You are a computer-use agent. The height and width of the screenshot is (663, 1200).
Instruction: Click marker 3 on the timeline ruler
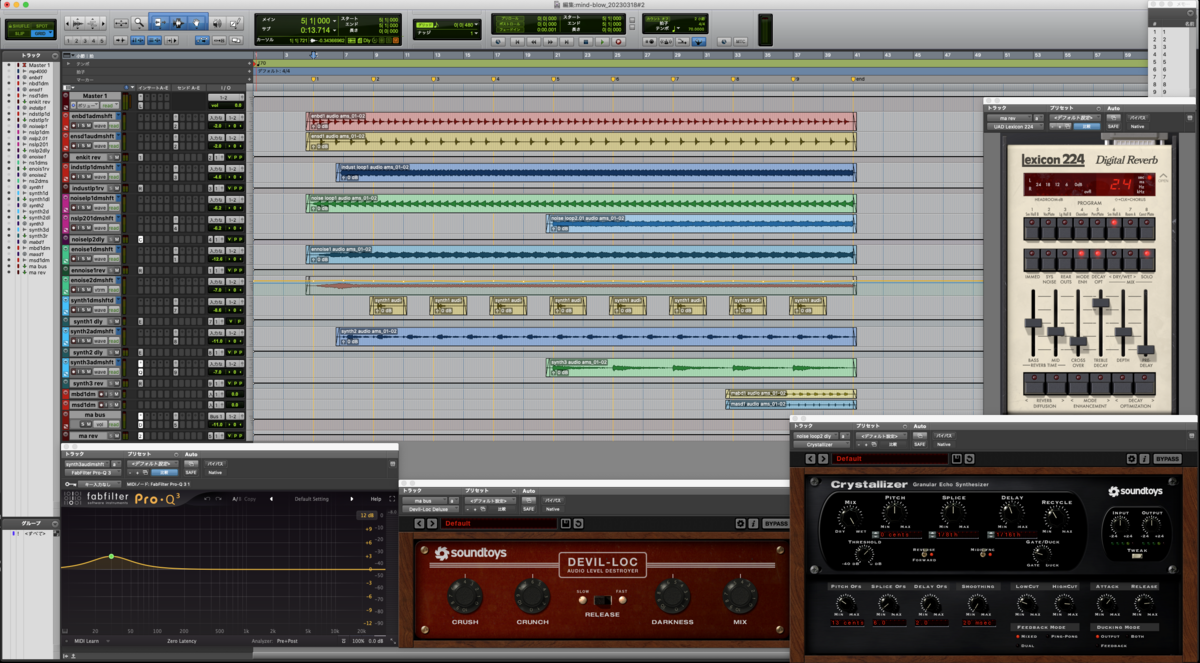[x=433, y=79]
